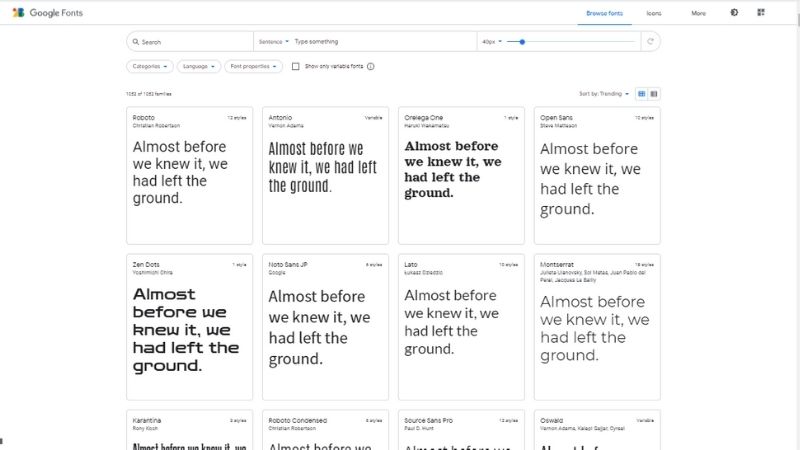
Task: Click the variable fonts info icon
Action: (371, 66)
